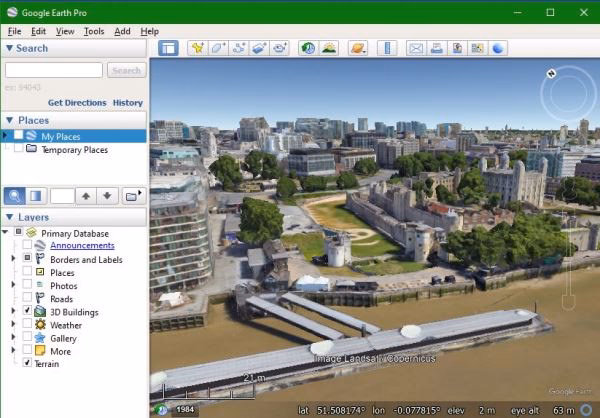View in Google Maps icon
This screenshot has height=418, width=600.
click(477, 48)
